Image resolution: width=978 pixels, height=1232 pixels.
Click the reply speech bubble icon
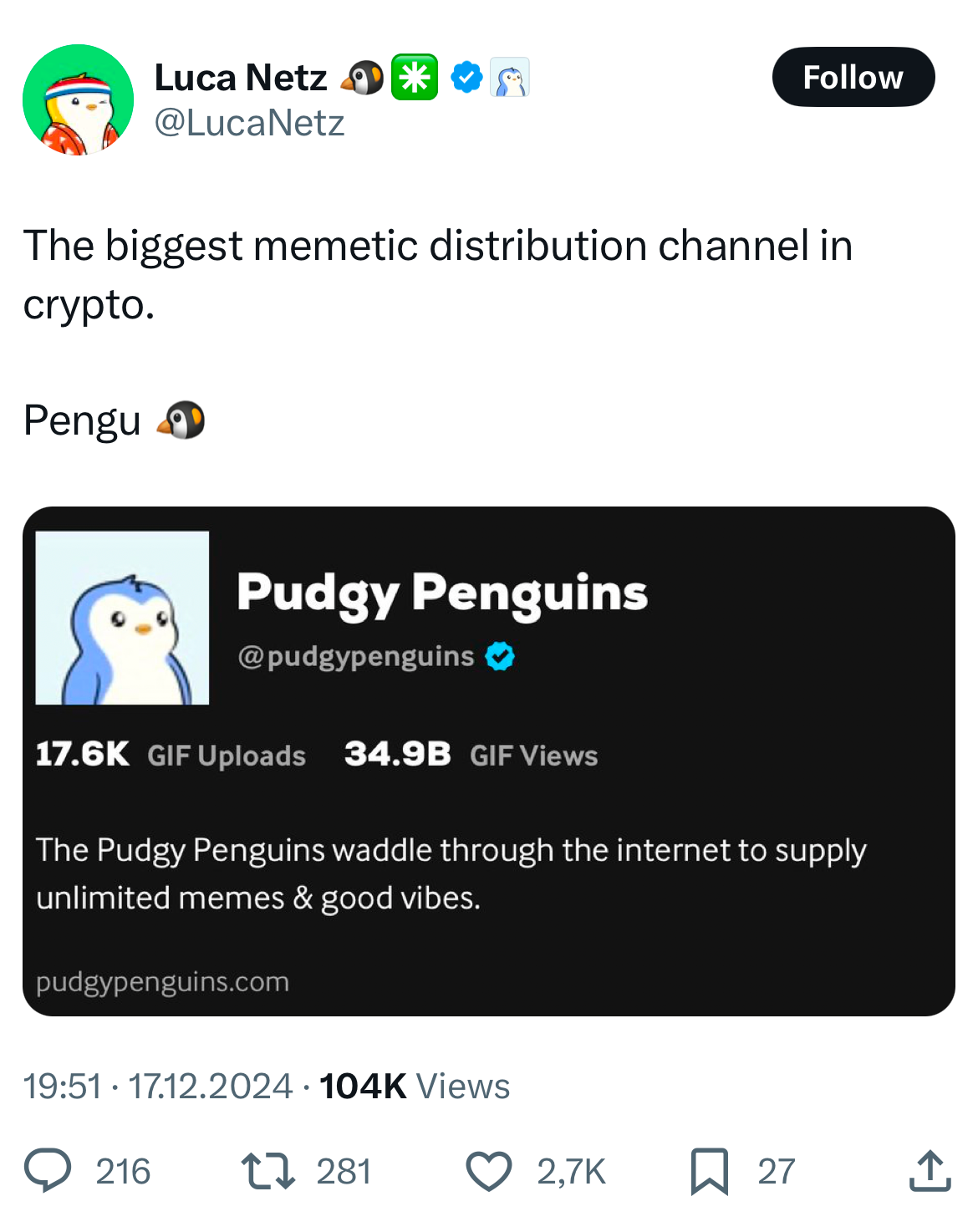pos(48,1170)
